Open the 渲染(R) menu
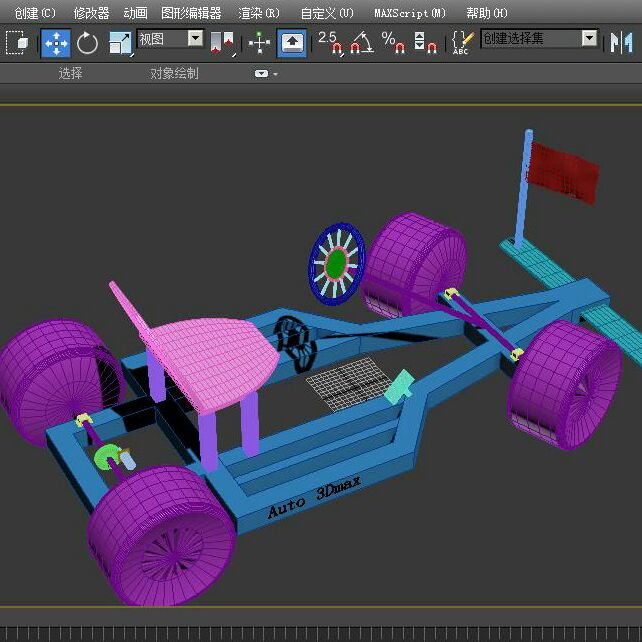Screen dimensions: 642x642 (x=259, y=13)
